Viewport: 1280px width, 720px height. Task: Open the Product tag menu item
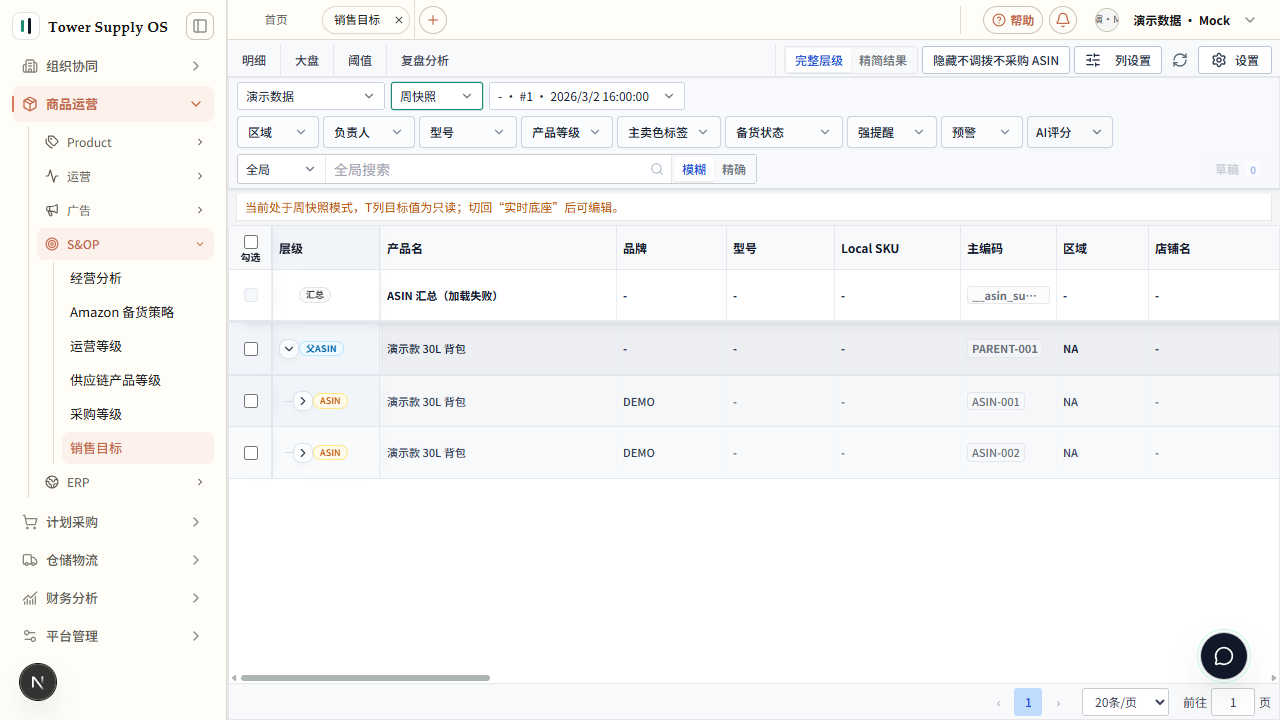(x=125, y=142)
